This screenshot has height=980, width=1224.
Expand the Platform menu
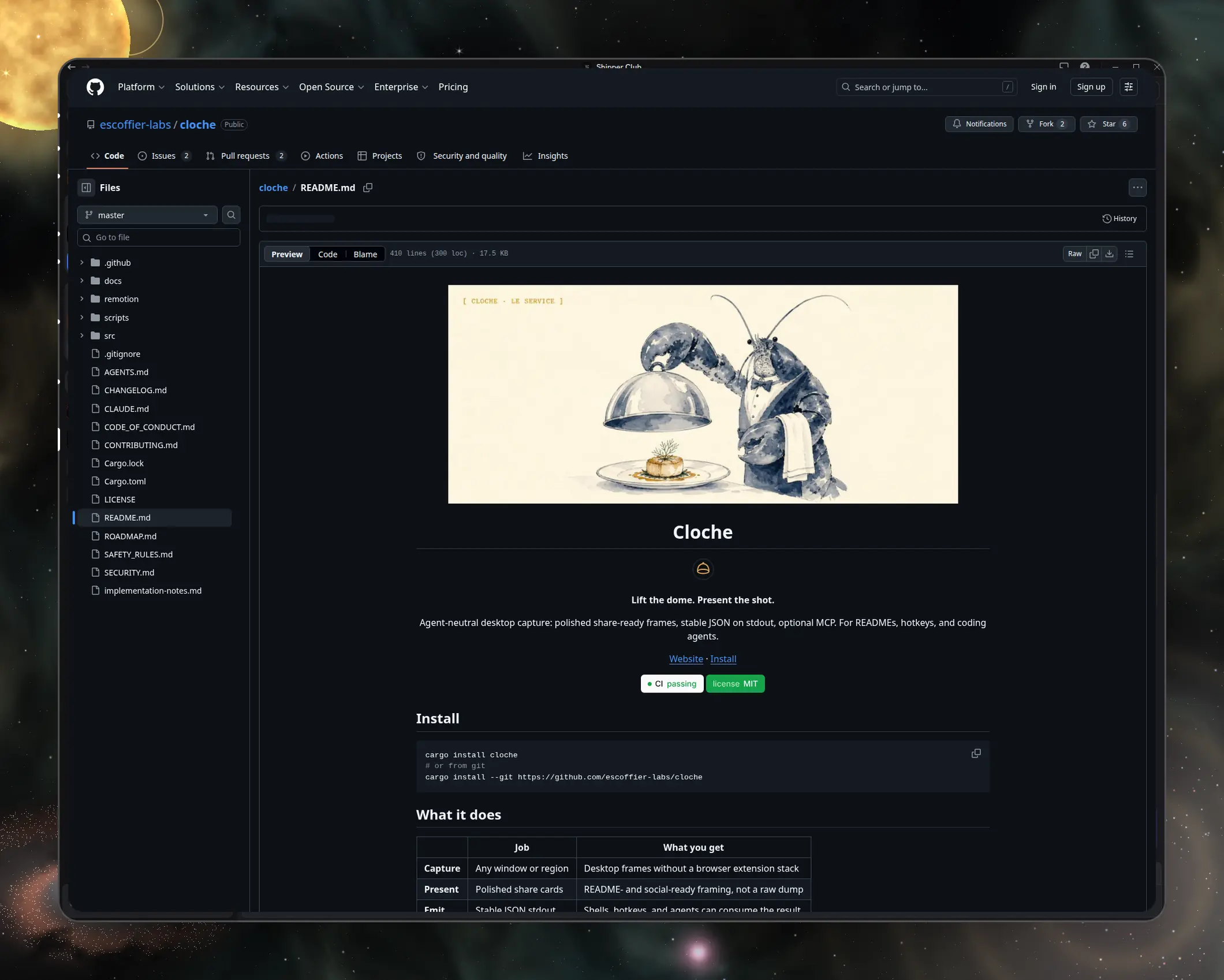pos(141,87)
